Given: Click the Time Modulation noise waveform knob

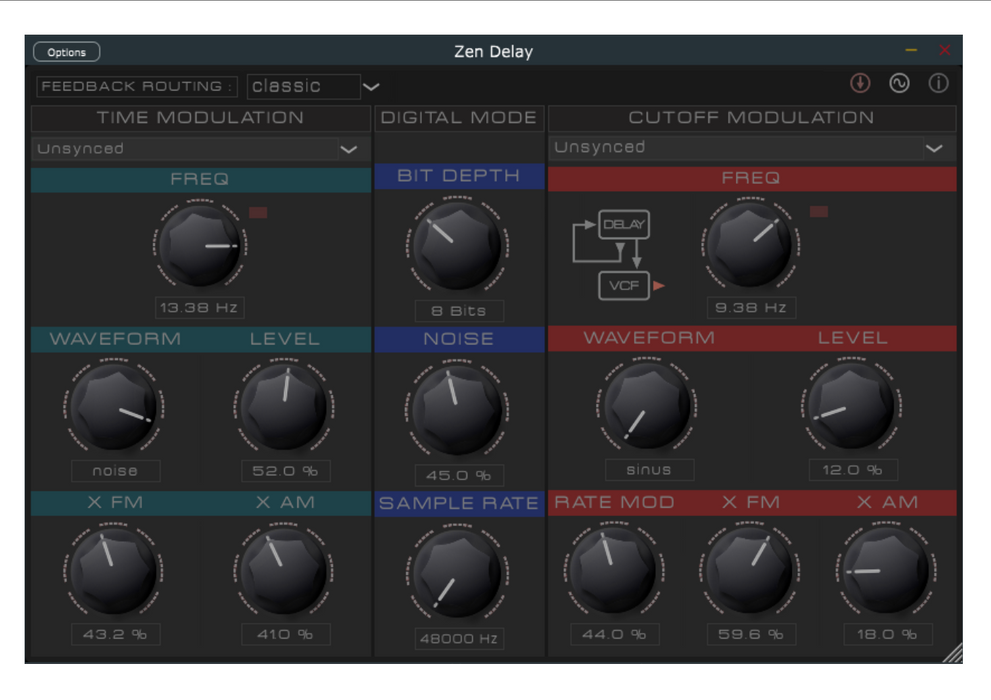Looking at the screenshot, I should coord(115,407).
